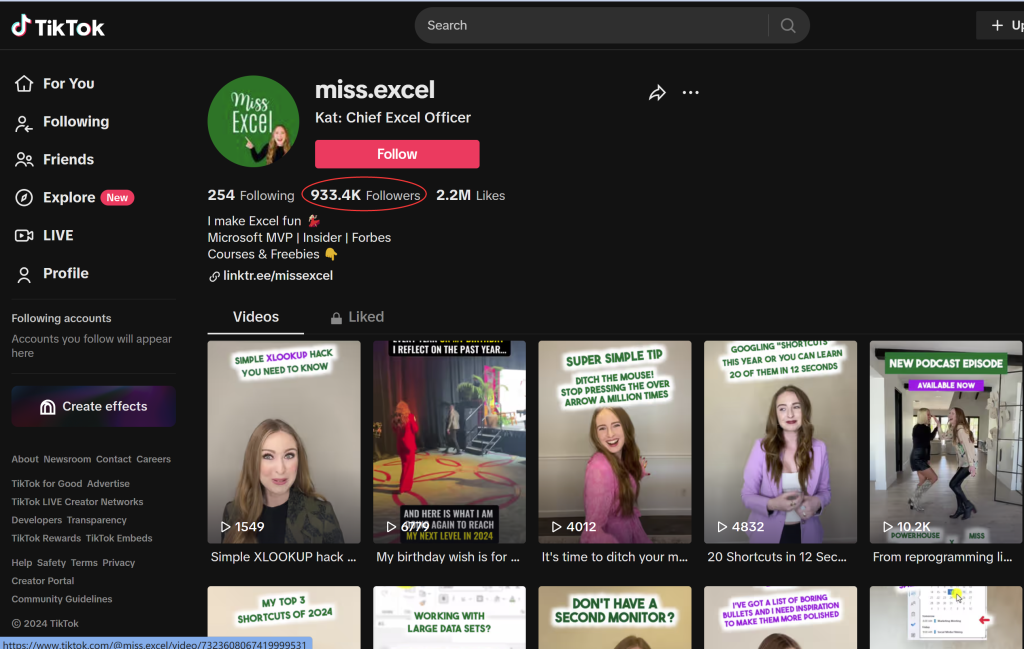The height and width of the screenshot is (649, 1024).
Task: Open the linktr.ee/missexcel link
Action: 278,276
